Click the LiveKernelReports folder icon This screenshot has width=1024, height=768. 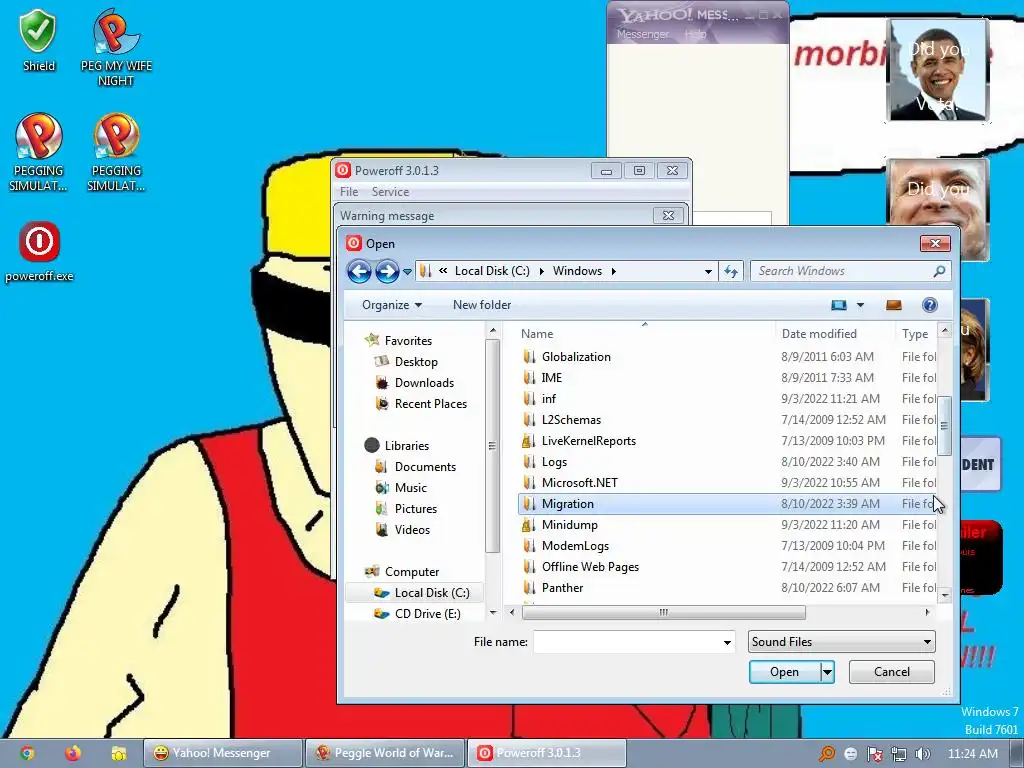pos(529,441)
